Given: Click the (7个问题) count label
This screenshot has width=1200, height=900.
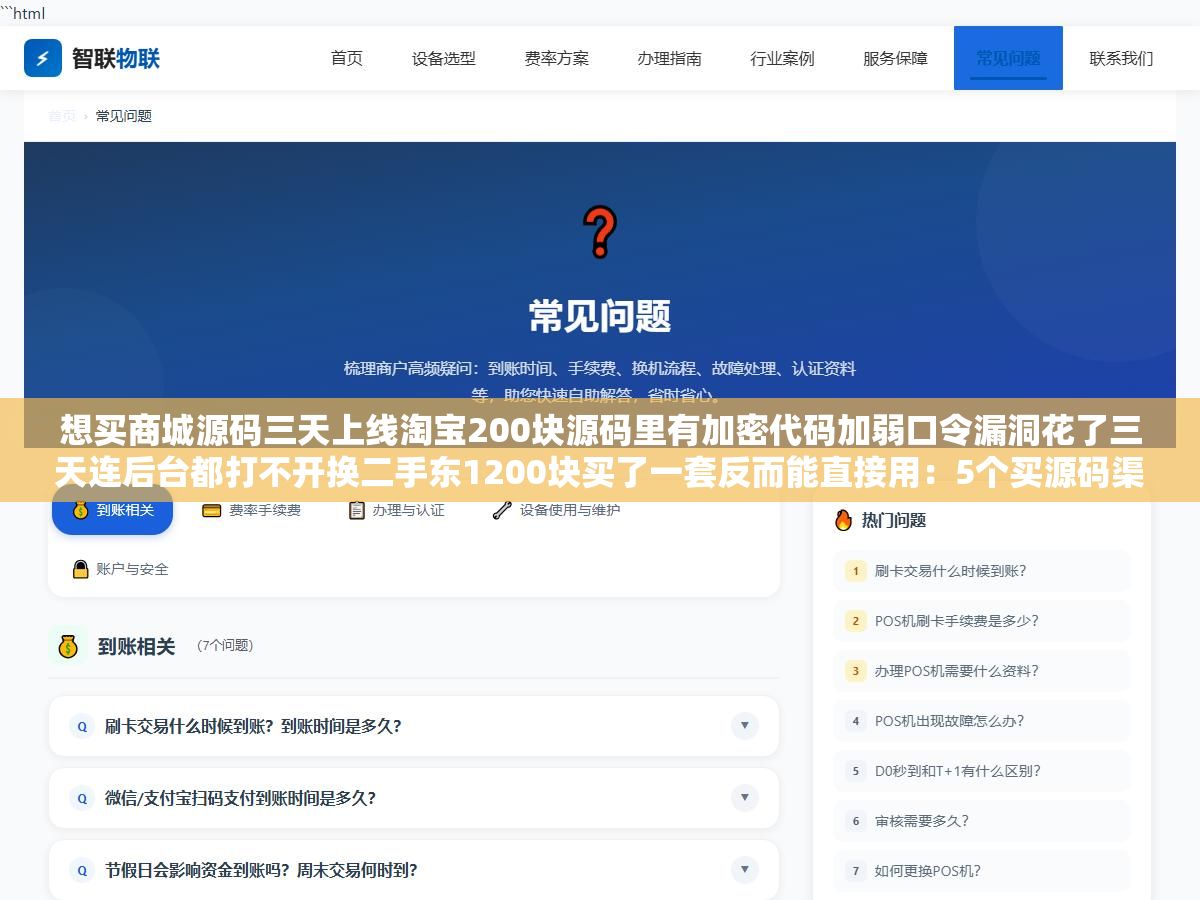Looking at the screenshot, I should pyautogui.click(x=225, y=646).
